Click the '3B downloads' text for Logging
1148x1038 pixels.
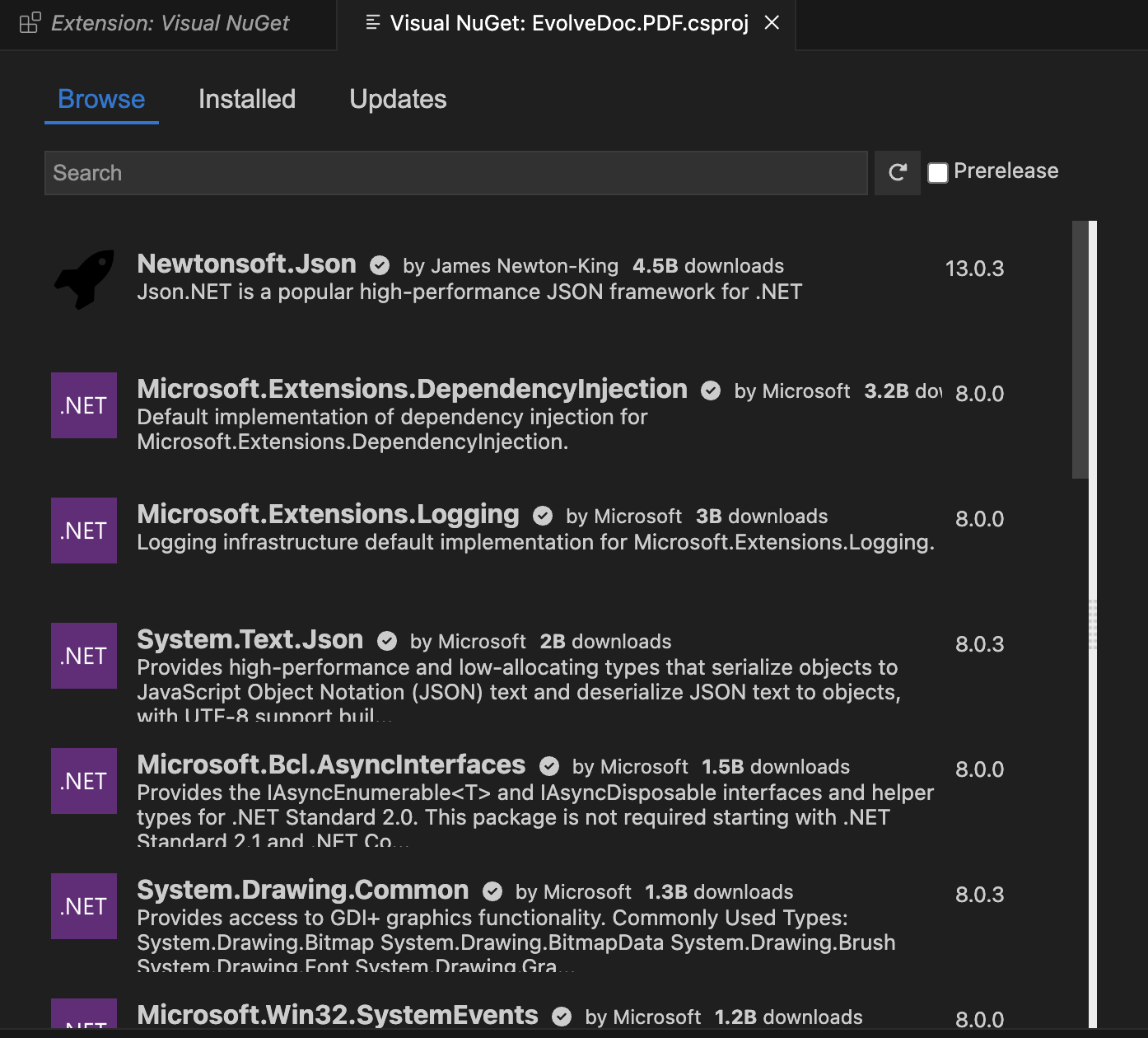[x=762, y=517]
